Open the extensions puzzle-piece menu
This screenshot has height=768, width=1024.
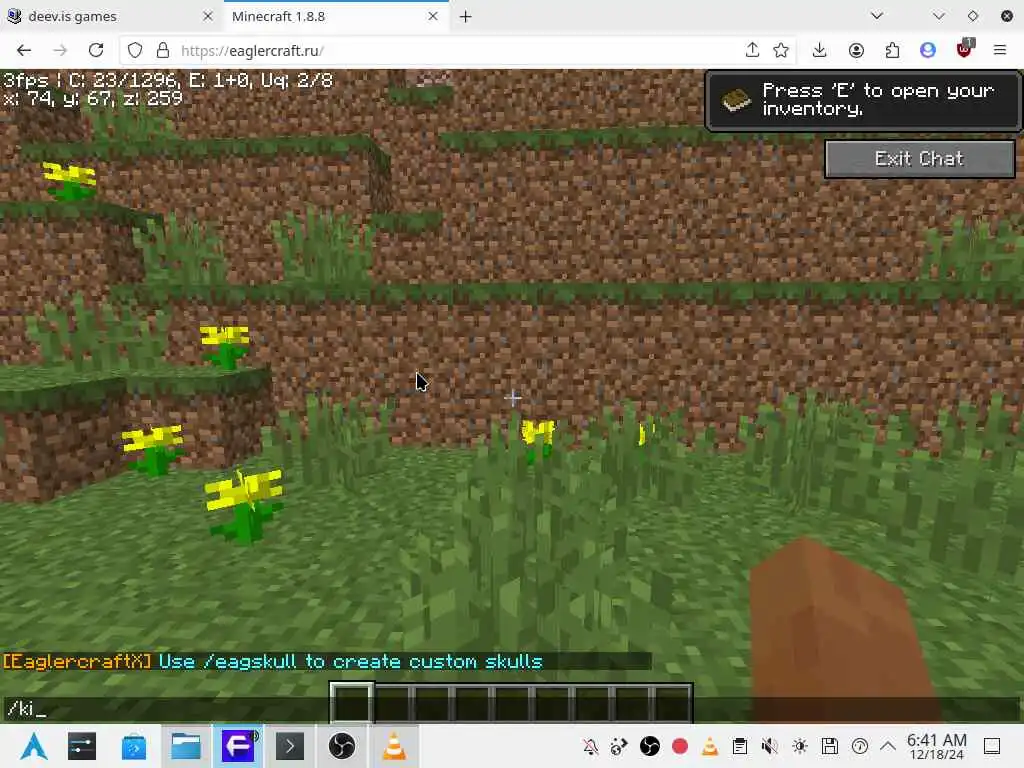point(892,50)
